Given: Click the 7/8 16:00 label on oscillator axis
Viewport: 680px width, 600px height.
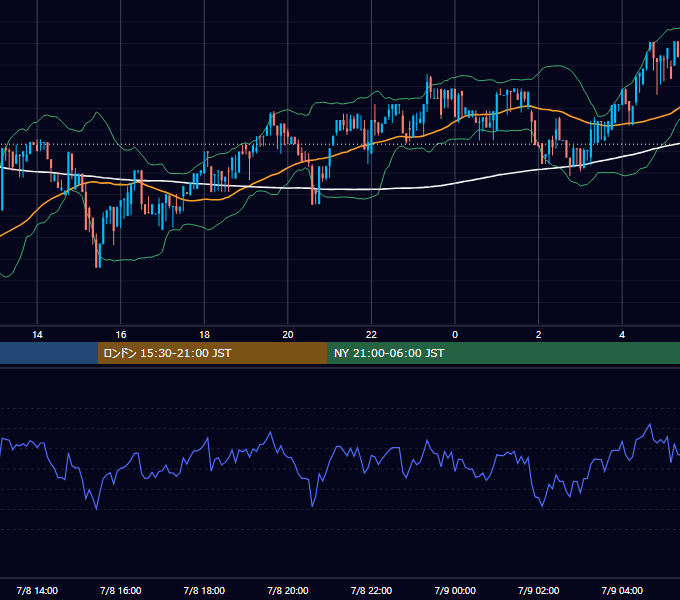Looking at the screenshot, I should [121, 590].
